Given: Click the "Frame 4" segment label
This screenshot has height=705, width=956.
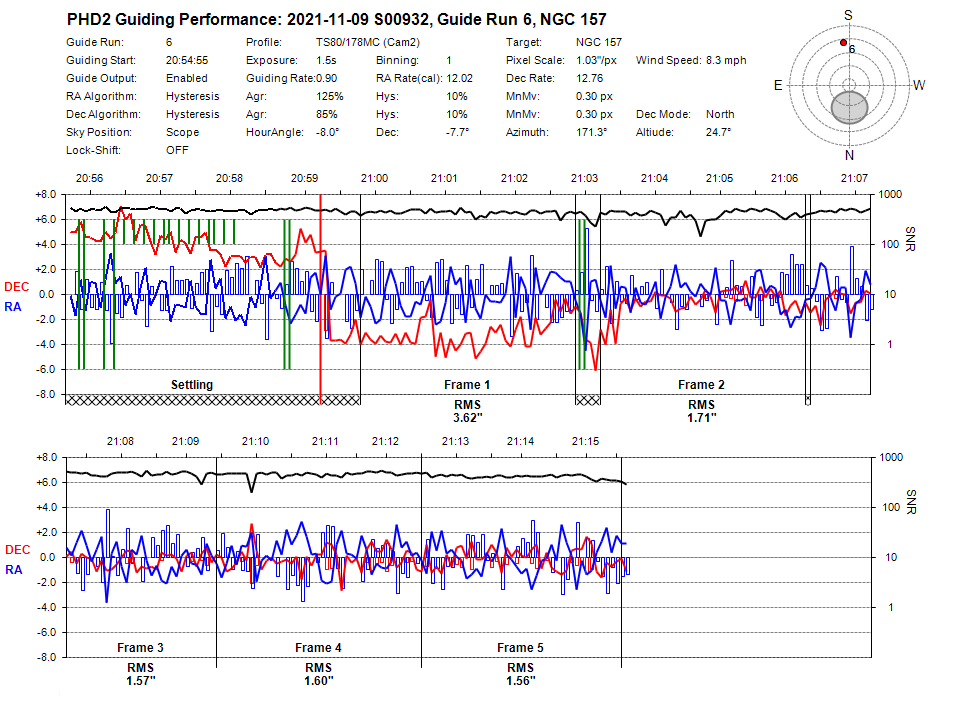Looking at the screenshot, I should click(318, 648).
